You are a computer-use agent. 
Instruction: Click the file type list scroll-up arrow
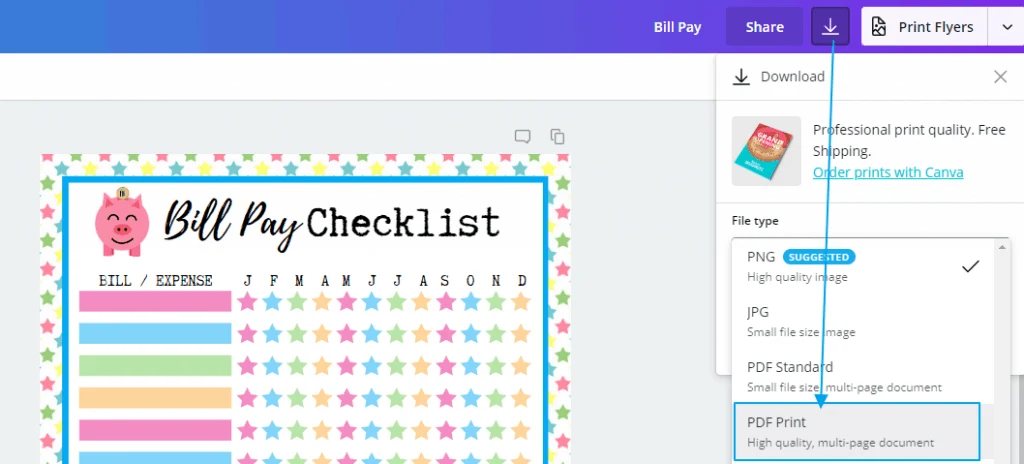pos(1002,247)
